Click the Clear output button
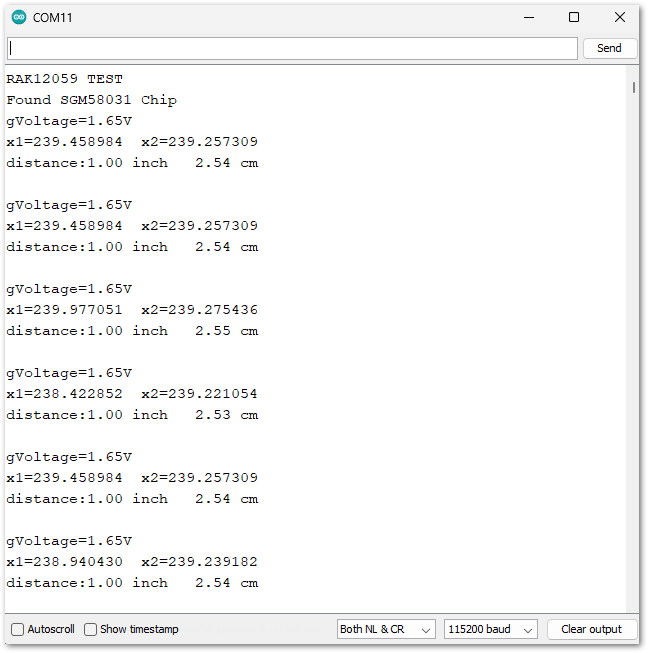648x653 pixels. click(x=592, y=629)
